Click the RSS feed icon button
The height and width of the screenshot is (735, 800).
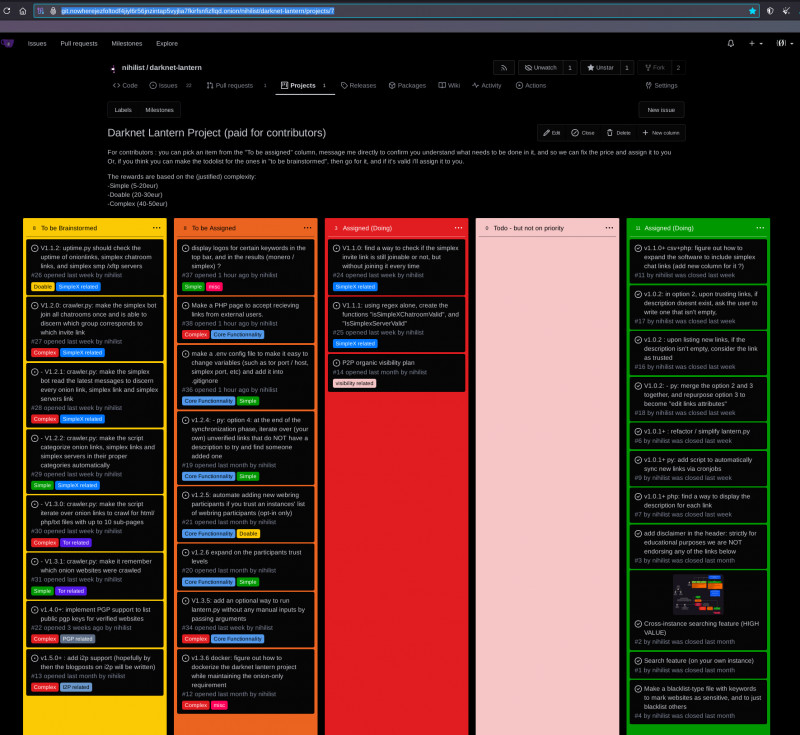click(503, 67)
